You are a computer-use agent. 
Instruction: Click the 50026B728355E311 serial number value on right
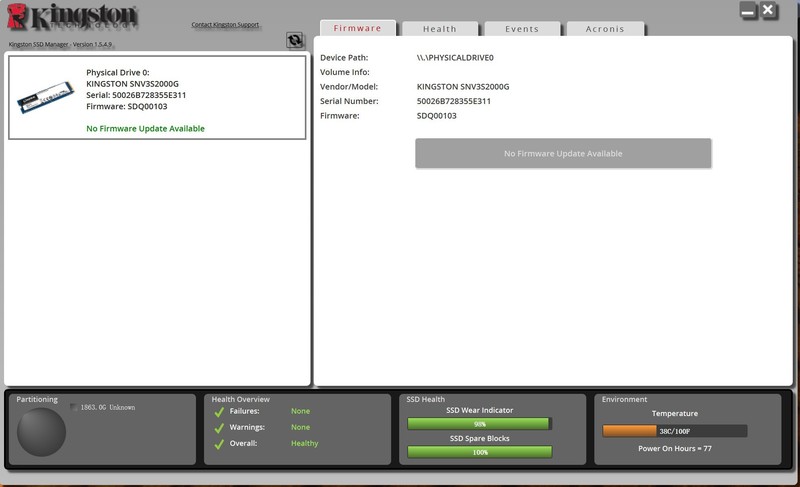click(x=454, y=101)
